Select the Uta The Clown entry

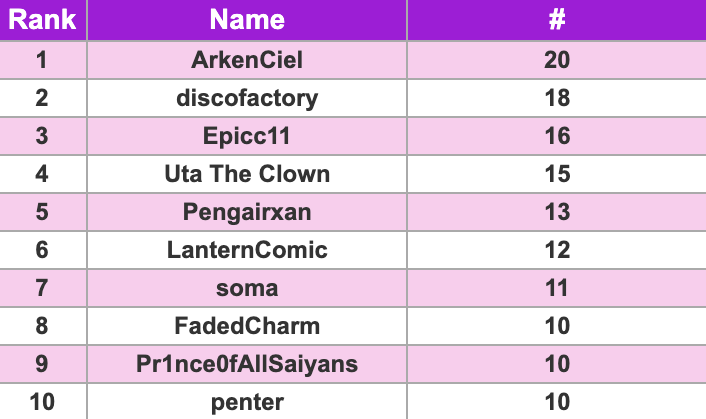tap(247, 174)
